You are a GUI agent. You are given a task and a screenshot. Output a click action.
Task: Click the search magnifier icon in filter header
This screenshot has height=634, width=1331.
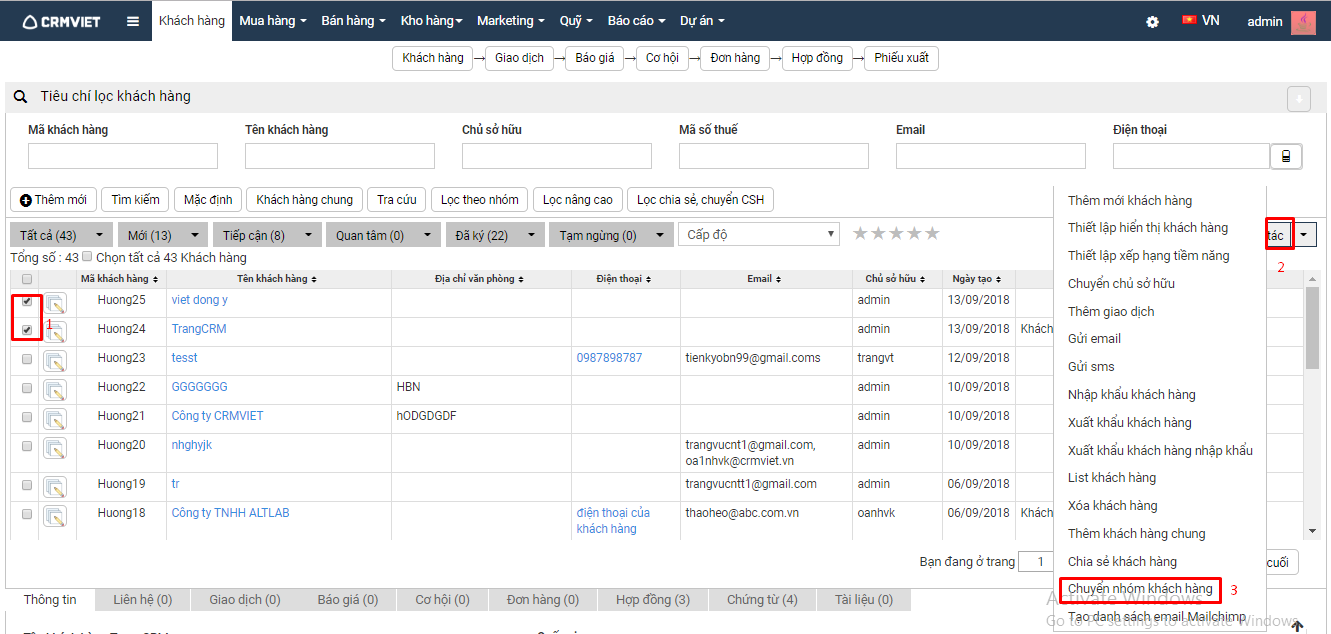click(x=20, y=97)
